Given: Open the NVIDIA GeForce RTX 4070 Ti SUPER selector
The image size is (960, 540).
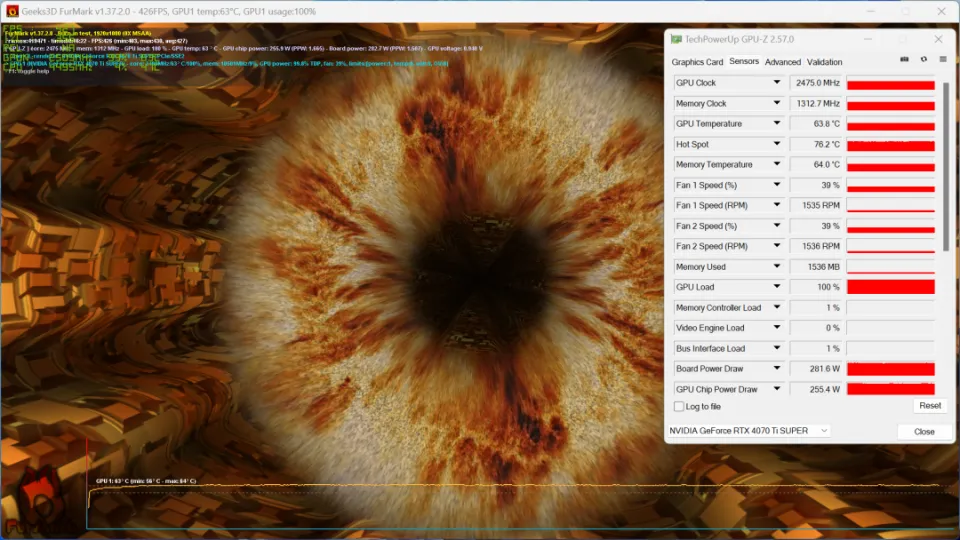Looking at the screenshot, I should pos(749,430).
